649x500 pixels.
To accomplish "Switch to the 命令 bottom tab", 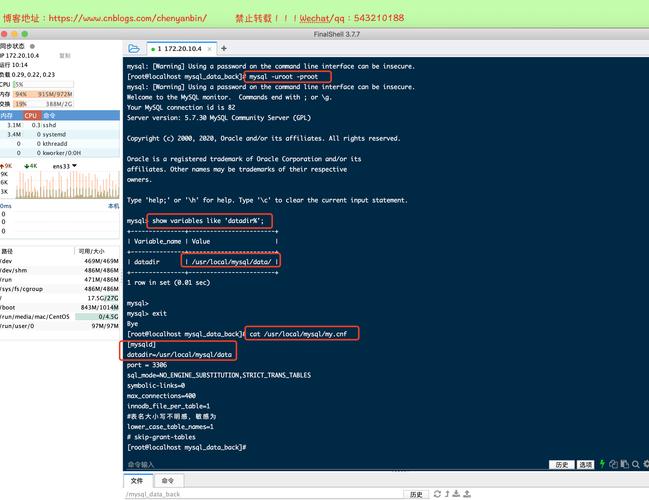I will (168, 481).
